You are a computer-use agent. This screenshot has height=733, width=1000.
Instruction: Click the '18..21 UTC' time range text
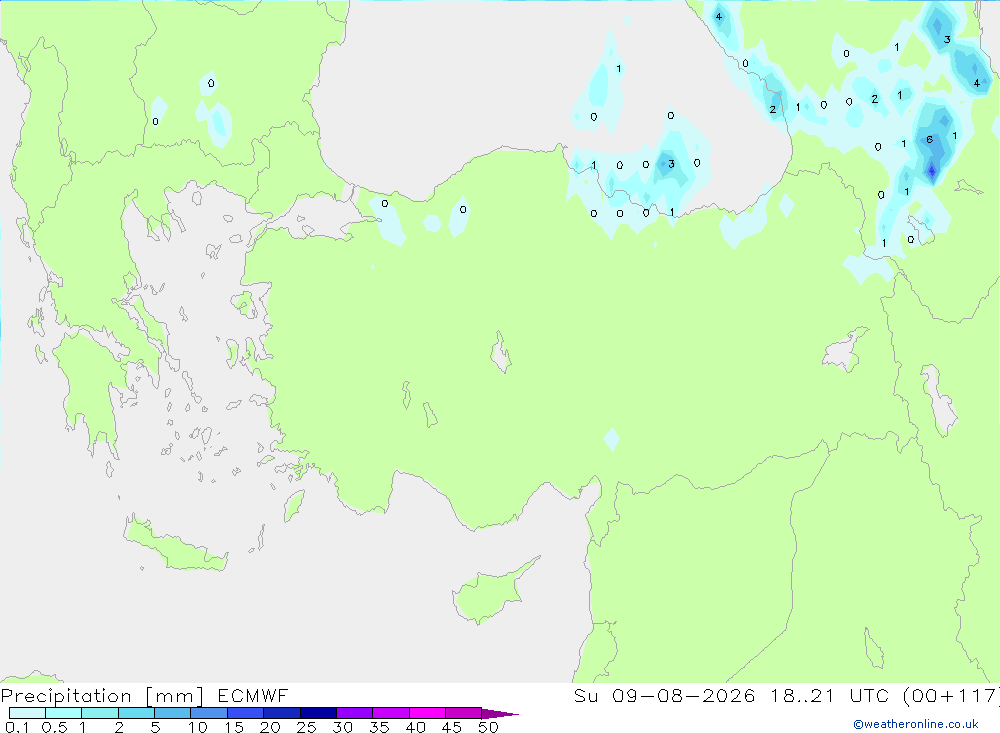point(829,695)
